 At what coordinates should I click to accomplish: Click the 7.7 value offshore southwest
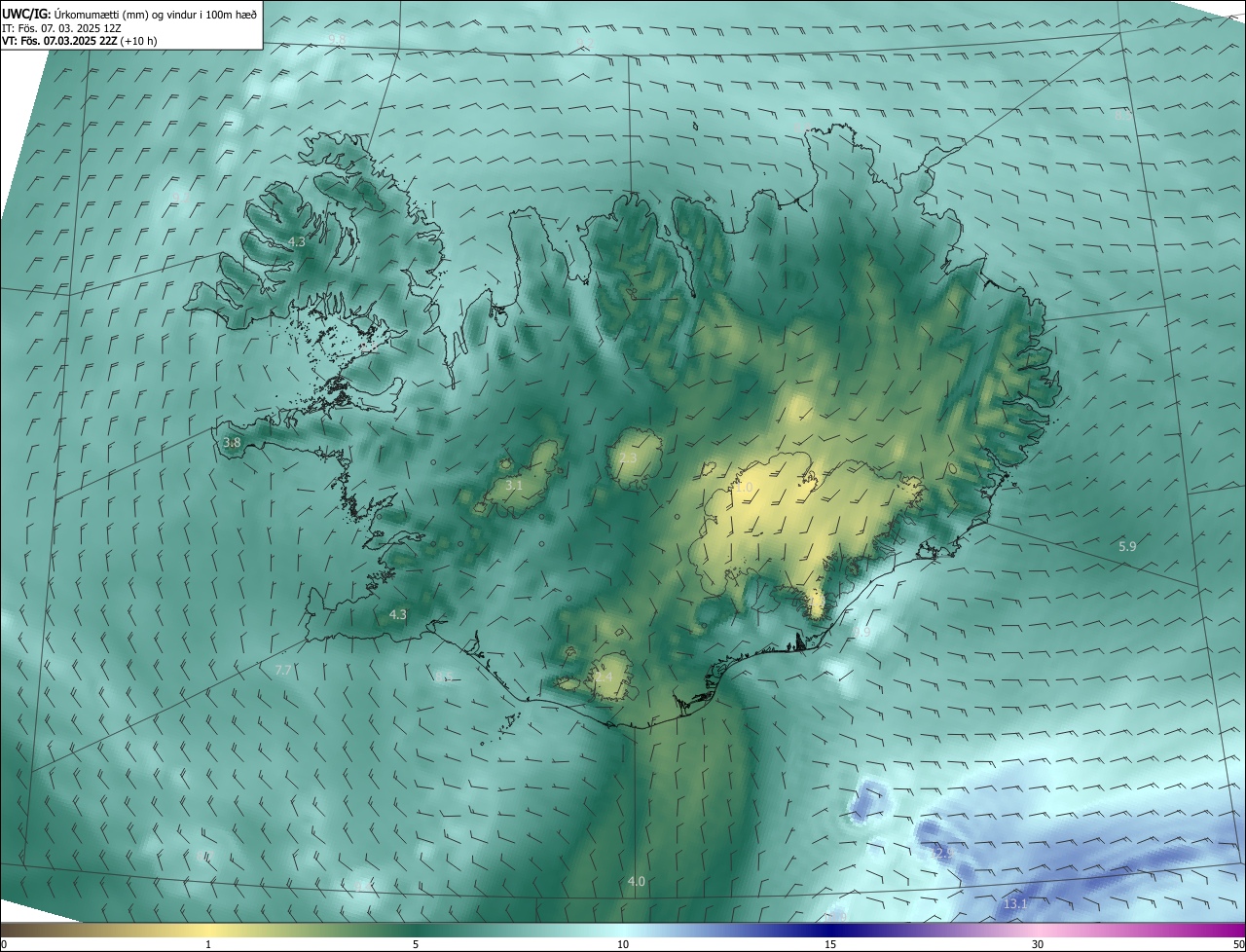tap(283, 671)
